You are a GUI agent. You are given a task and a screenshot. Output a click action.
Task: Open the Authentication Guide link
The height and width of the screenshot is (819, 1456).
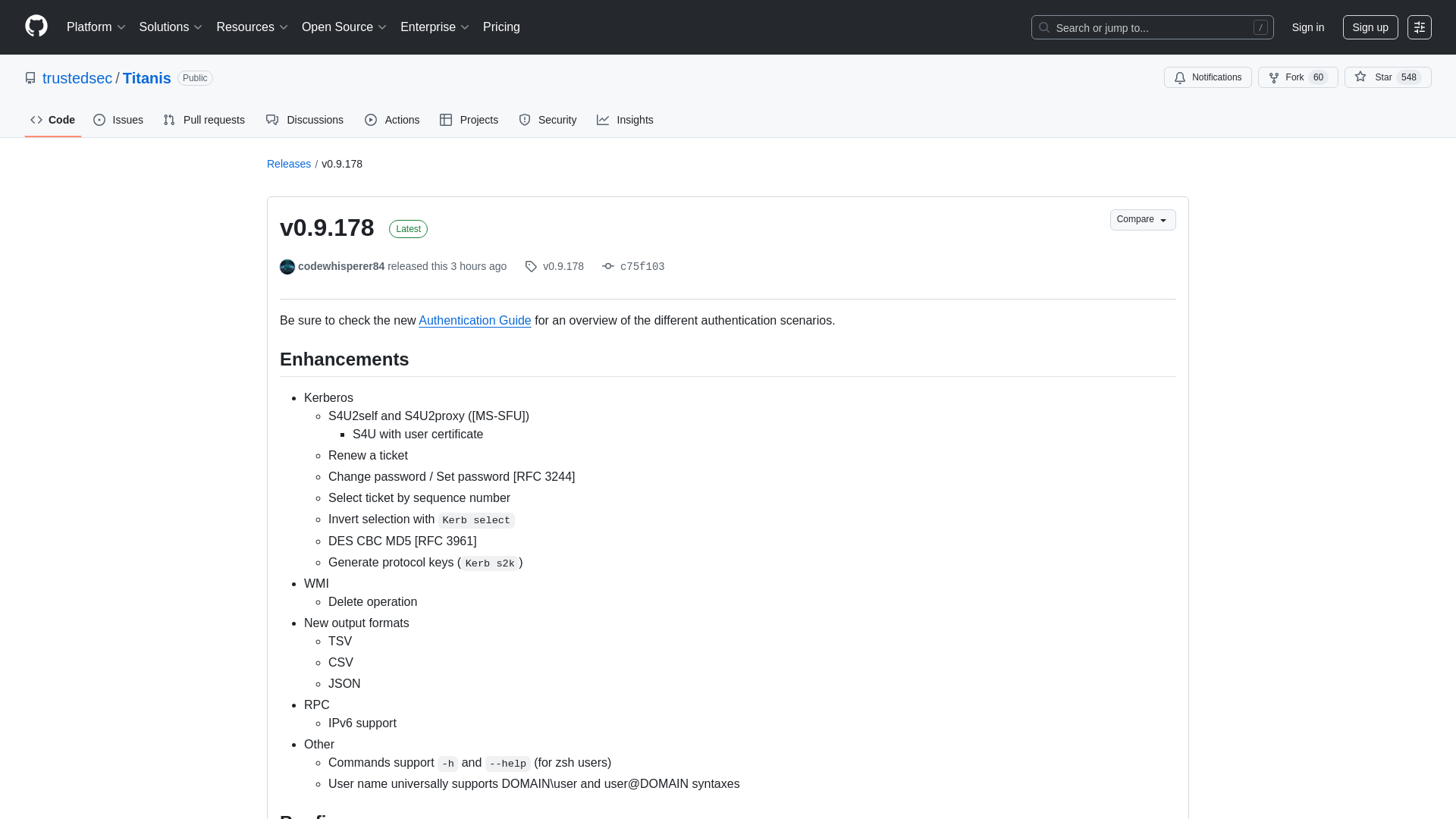click(475, 320)
